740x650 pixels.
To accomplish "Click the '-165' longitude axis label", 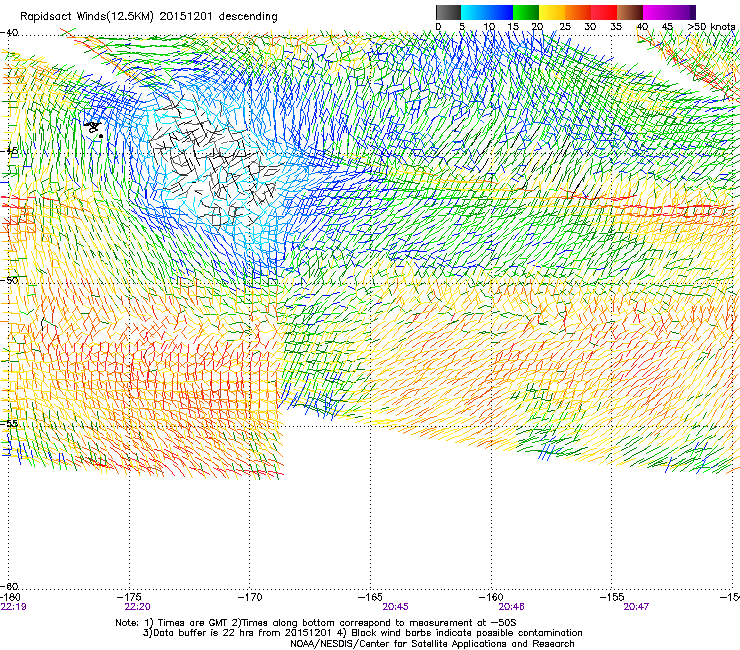I will (x=370, y=597).
